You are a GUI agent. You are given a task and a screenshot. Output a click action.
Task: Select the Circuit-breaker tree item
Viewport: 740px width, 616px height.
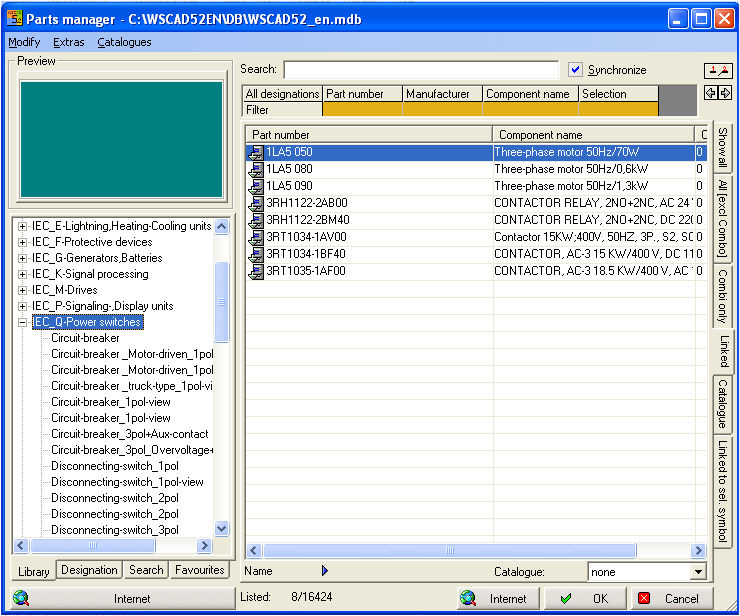pyautogui.click(x=85, y=338)
